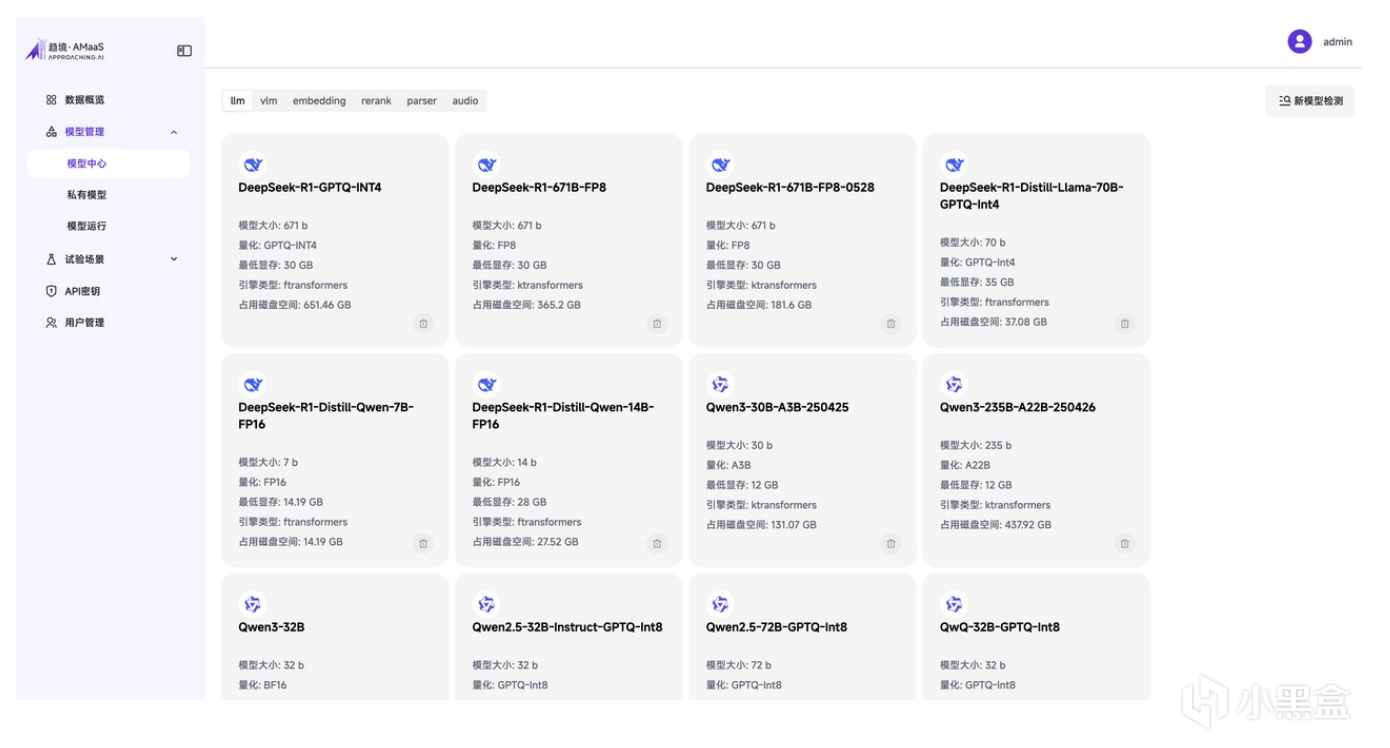Select the text '占用磁盘空间: 365.2 GB'
This screenshot has height=748, width=1390.
click(x=526, y=305)
